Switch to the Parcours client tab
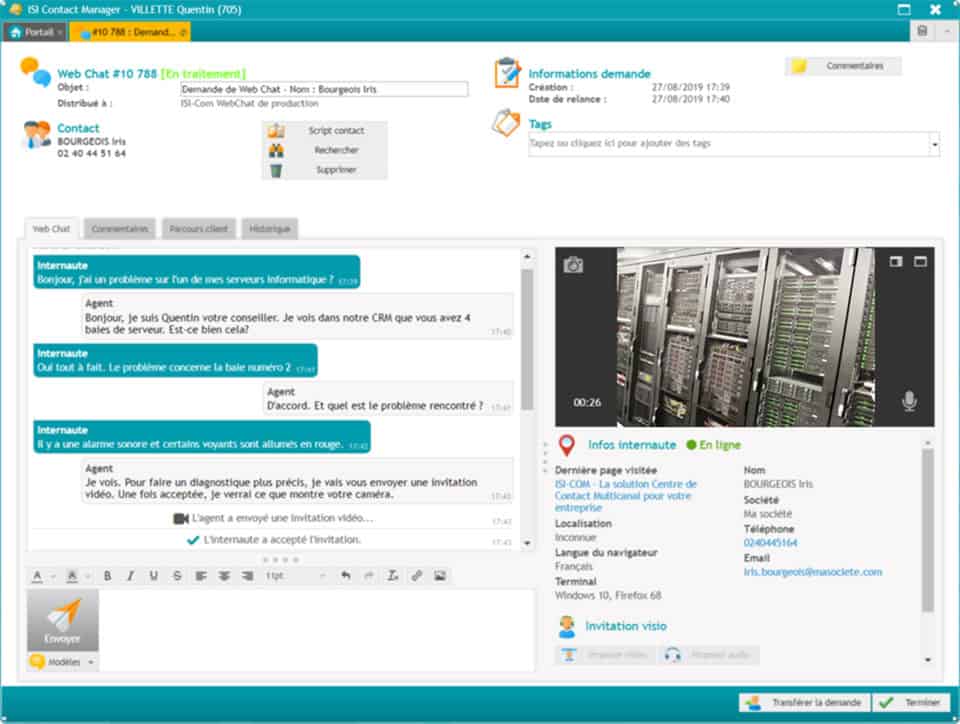The height and width of the screenshot is (724, 960). 198,229
